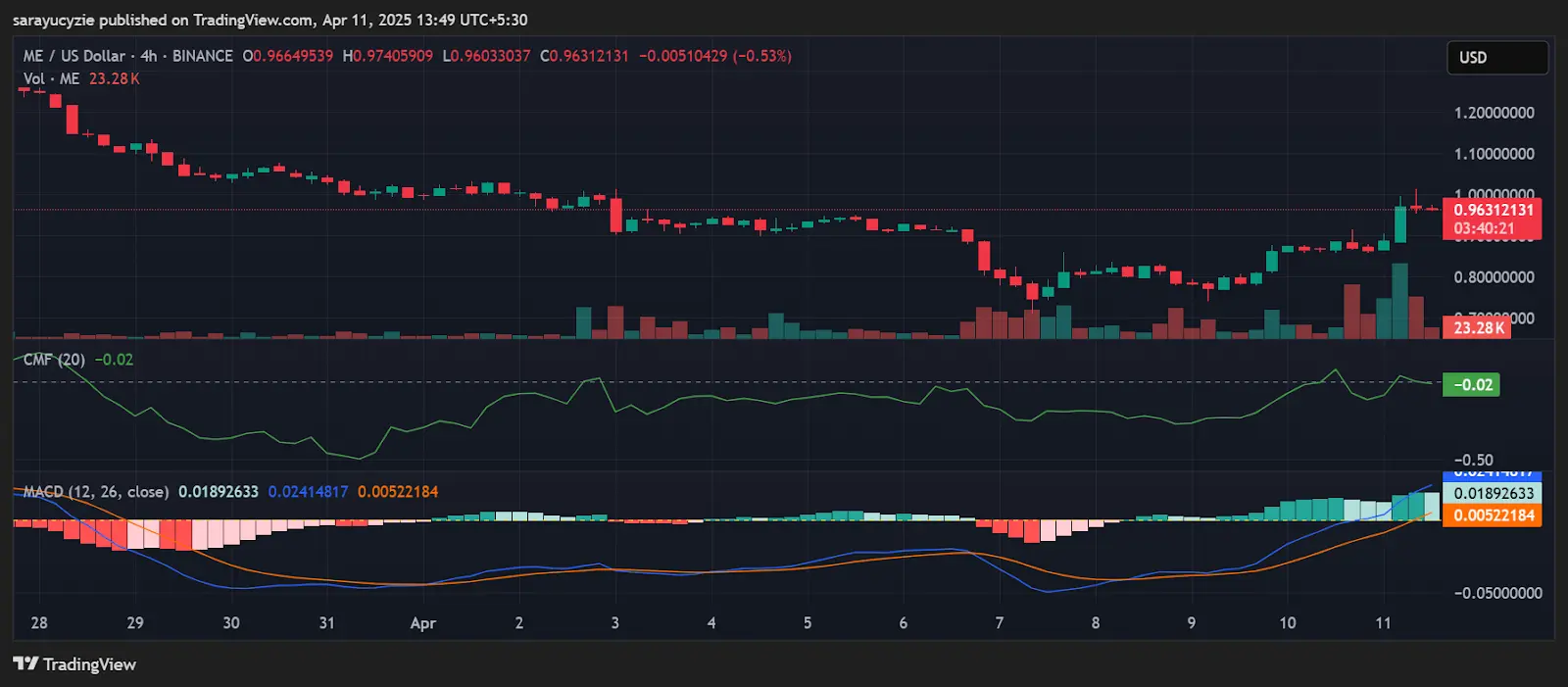
Task: Click the USD currency selector button
Action: 1497,58
